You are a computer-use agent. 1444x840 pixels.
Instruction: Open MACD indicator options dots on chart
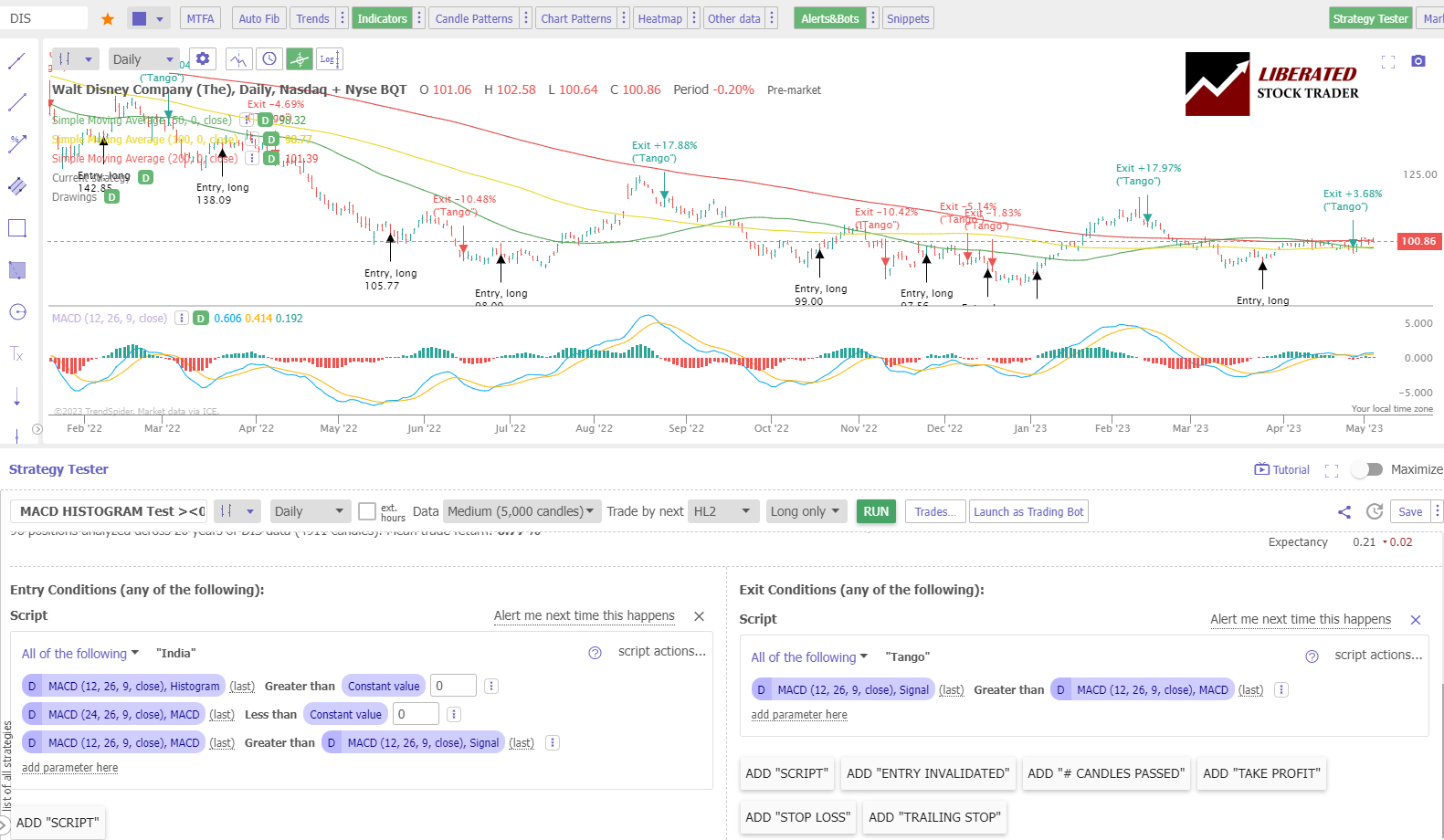coord(182,318)
